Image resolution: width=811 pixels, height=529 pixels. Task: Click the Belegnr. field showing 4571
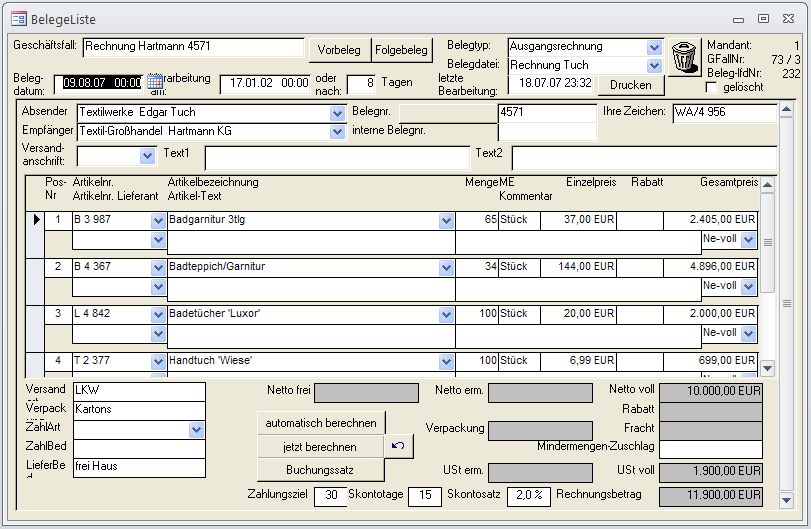[547, 112]
